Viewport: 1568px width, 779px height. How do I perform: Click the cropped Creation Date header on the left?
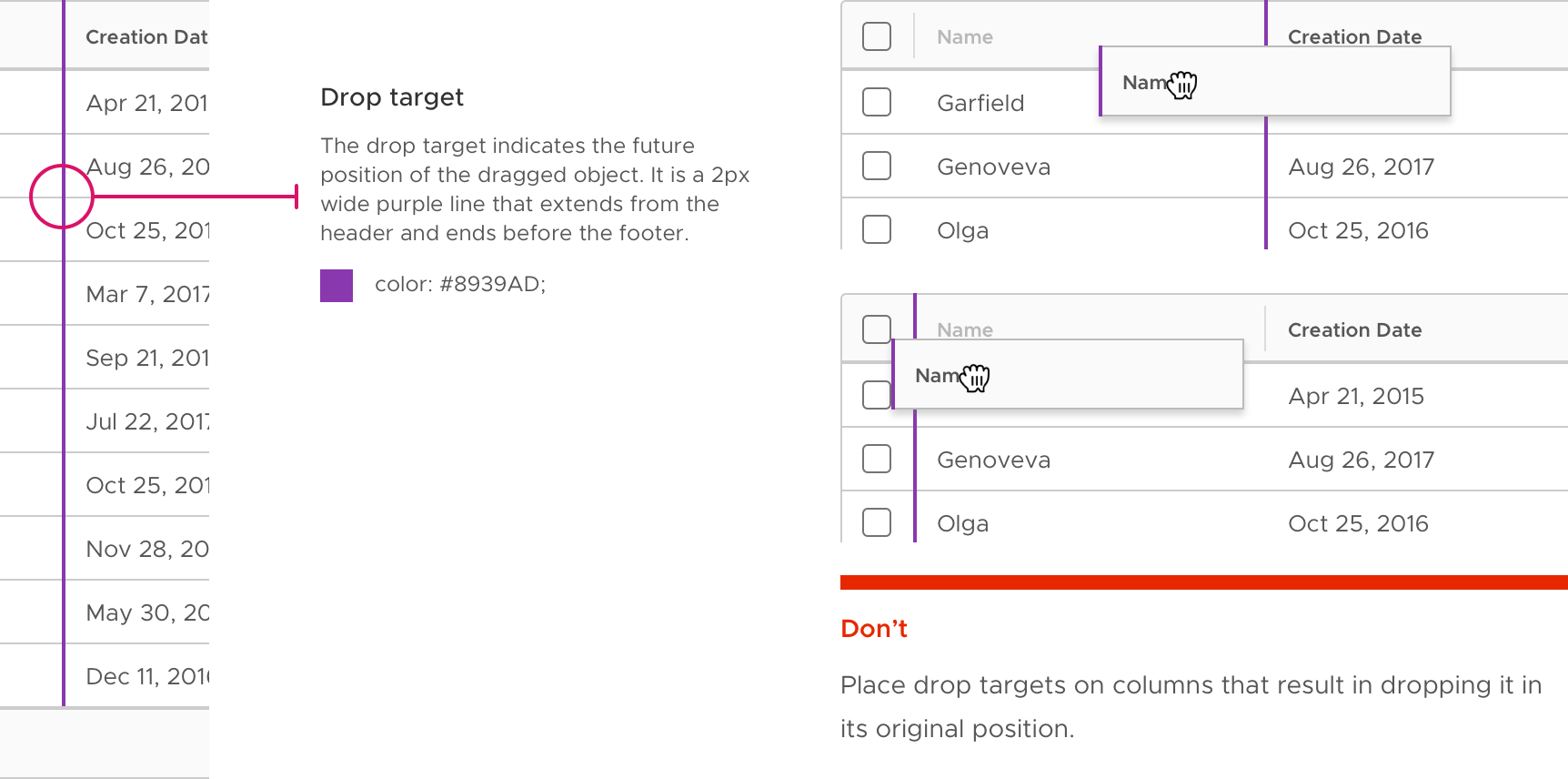tap(146, 37)
